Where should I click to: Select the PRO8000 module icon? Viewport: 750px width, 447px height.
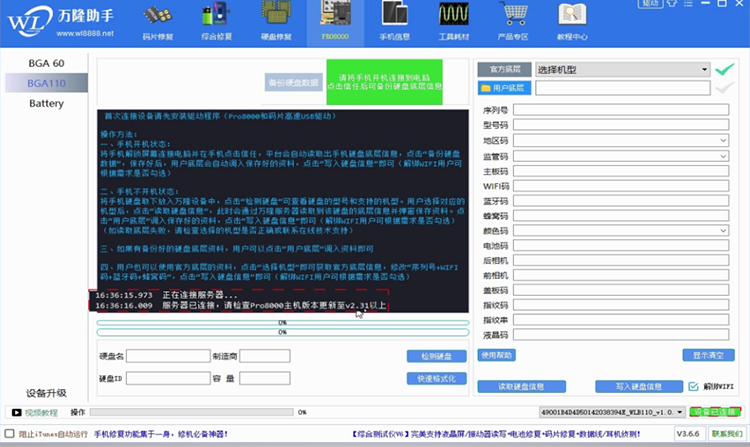pyautogui.click(x=335, y=22)
